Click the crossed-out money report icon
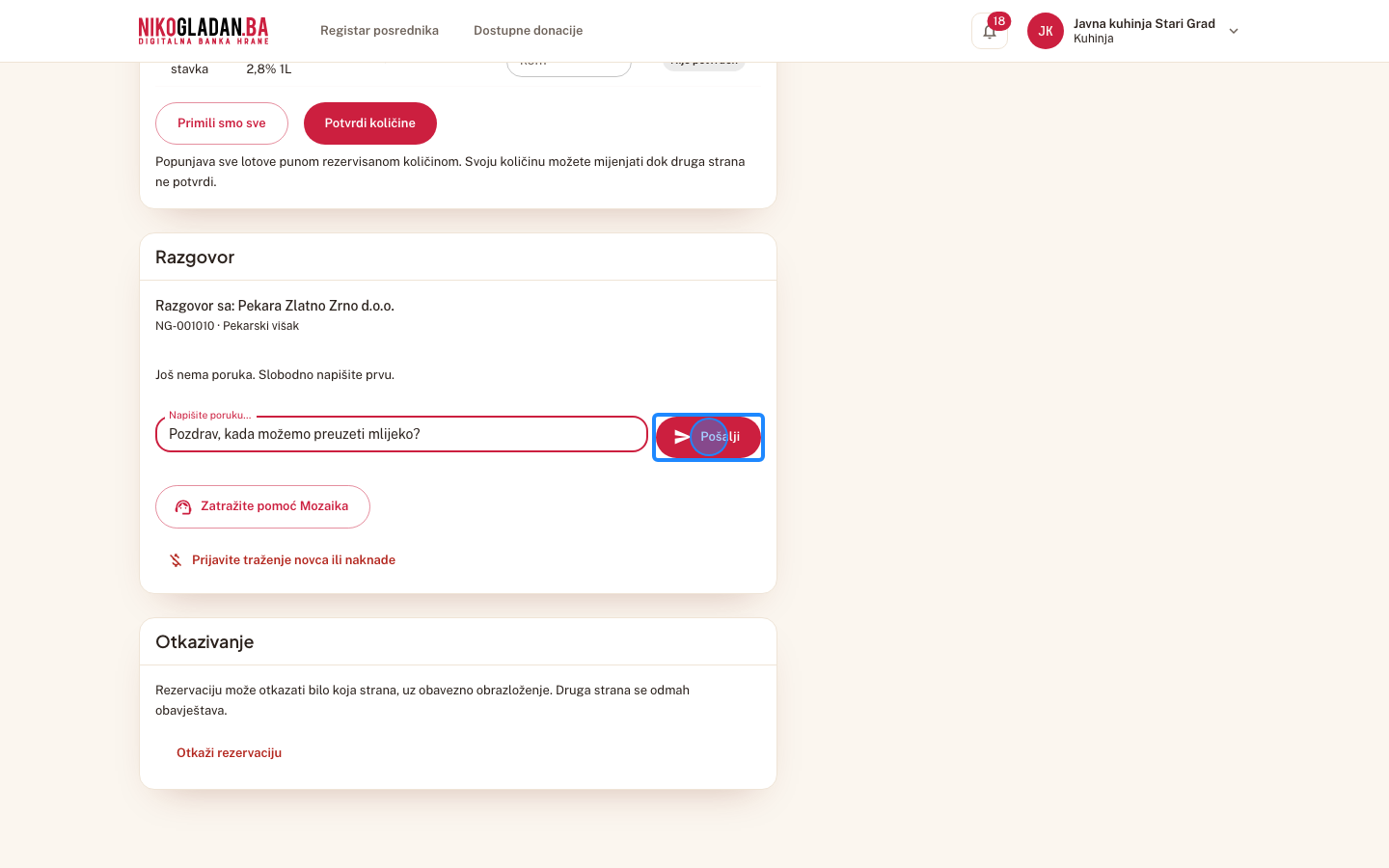 click(176, 560)
